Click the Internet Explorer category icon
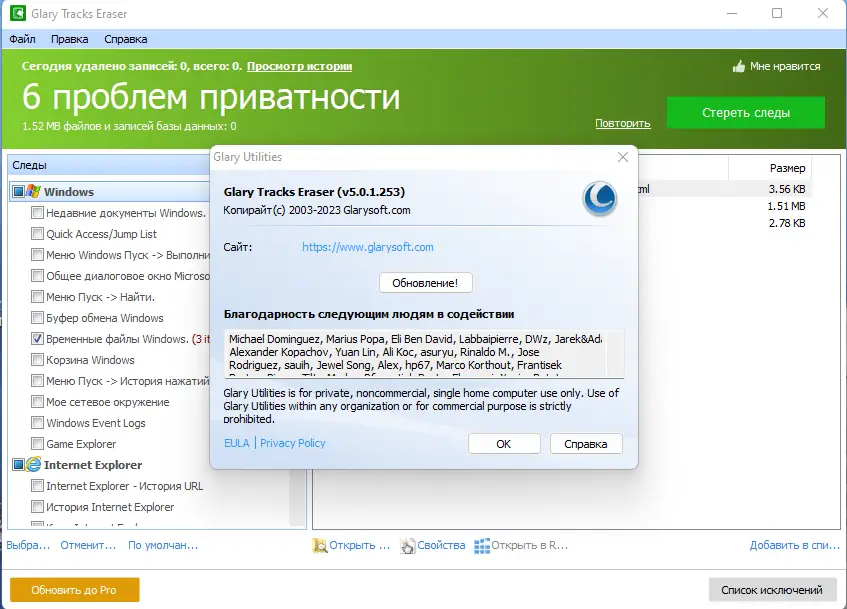Image resolution: width=847 pixels, height=609 pixels. [x=33, y=464]
